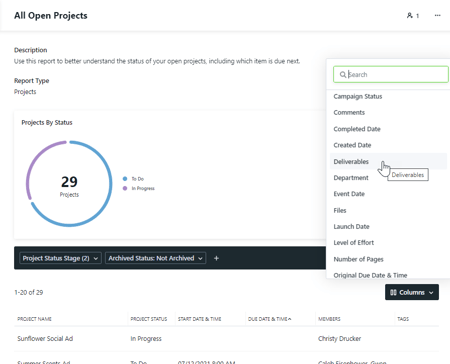
Task: Click the columns grid icon in the Columns button
Action: (393, 292)
